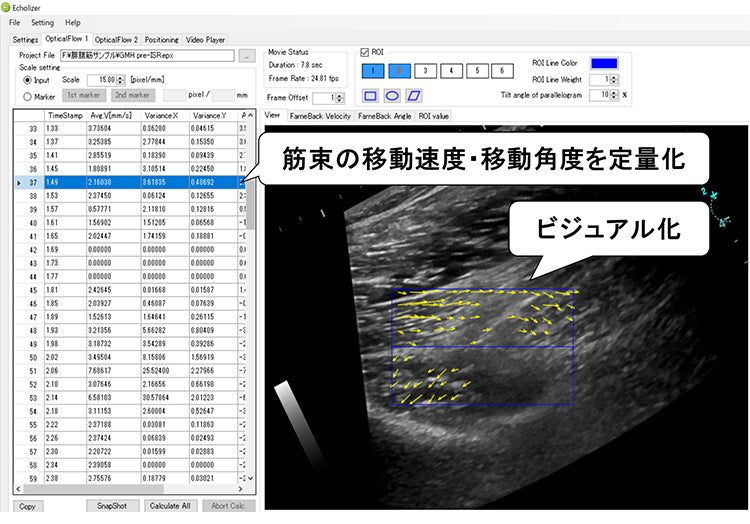The height and width of the screenshot is (524, 750).
Task: Select table row 33
Action: coord(130,129)
